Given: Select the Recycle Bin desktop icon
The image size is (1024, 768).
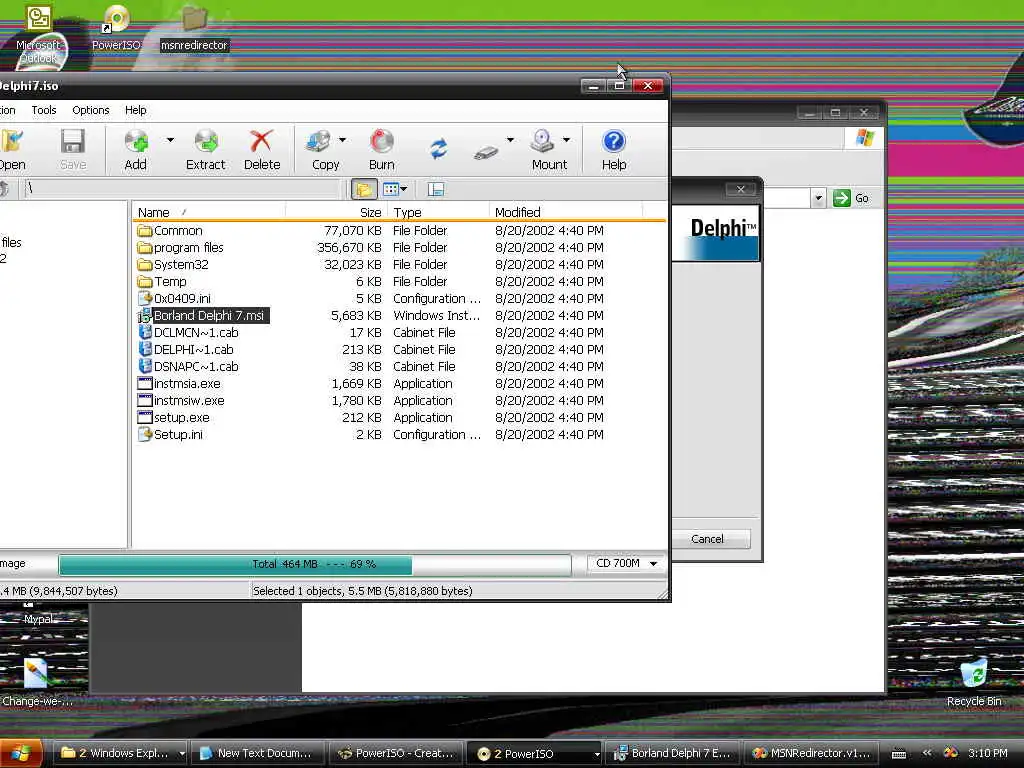Looking at the screenshot, I should tap(974, 682).
